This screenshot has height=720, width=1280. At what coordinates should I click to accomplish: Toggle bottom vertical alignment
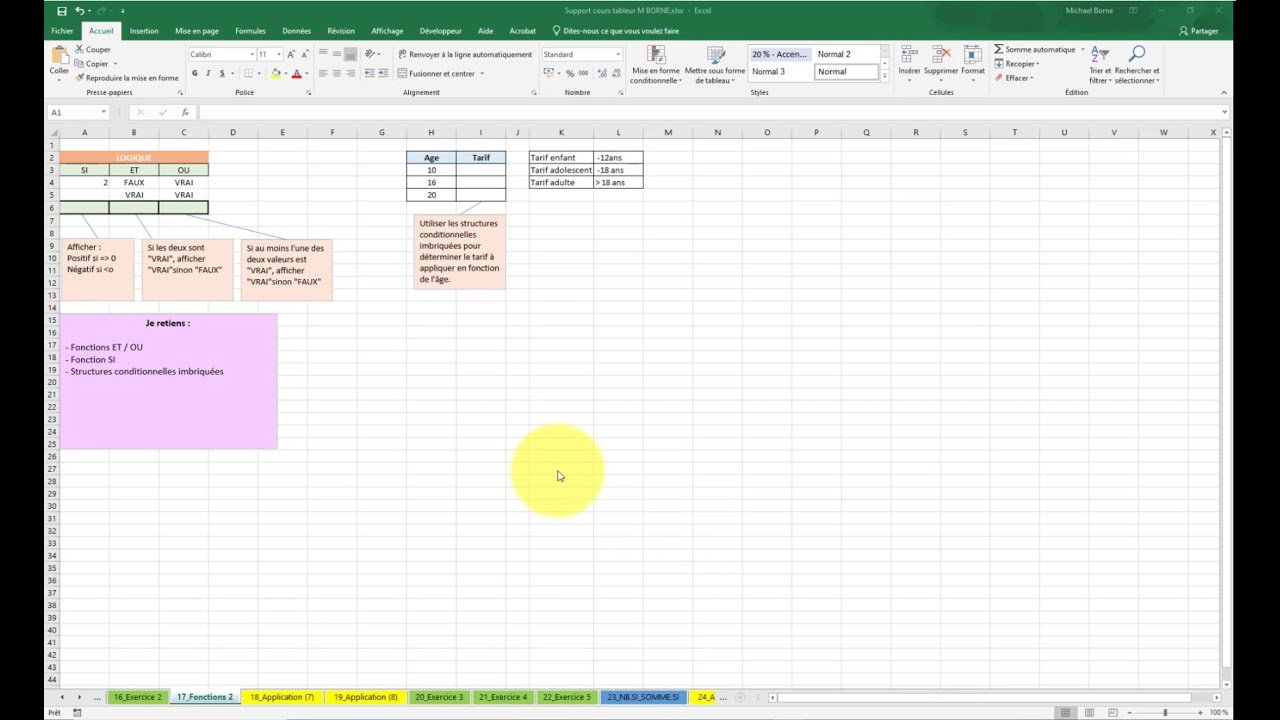coord(350,54)
